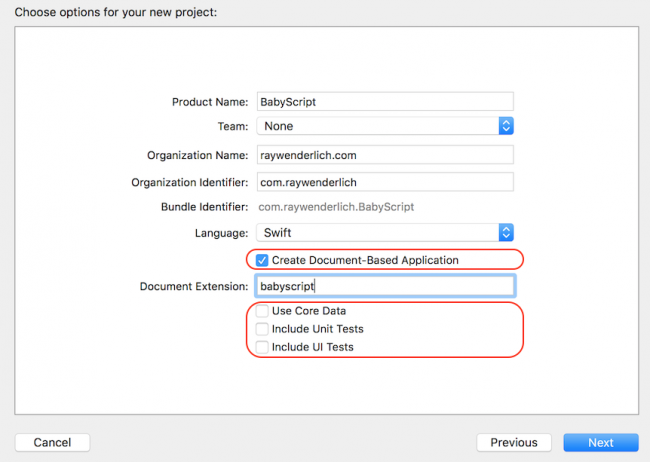Image resolution: width=650 pixels, height=462 pixels.
Task: Click the Document Extension field
Action: pos(385,286)
